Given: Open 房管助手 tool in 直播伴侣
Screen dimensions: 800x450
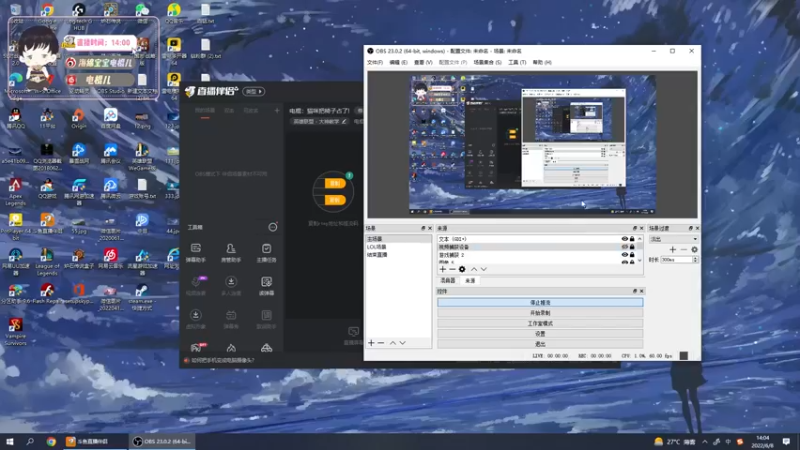Looking at the screenshot, I should (231, 253).
